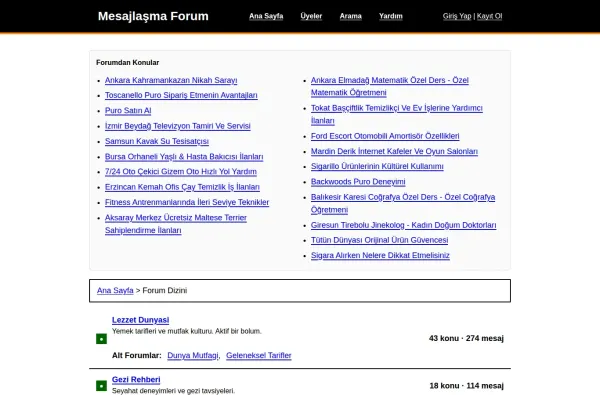
Task: Open Erzincan Kemah Ofis Çay Temizlik topic
Action: pyautogui.click(x=182, y=187)
